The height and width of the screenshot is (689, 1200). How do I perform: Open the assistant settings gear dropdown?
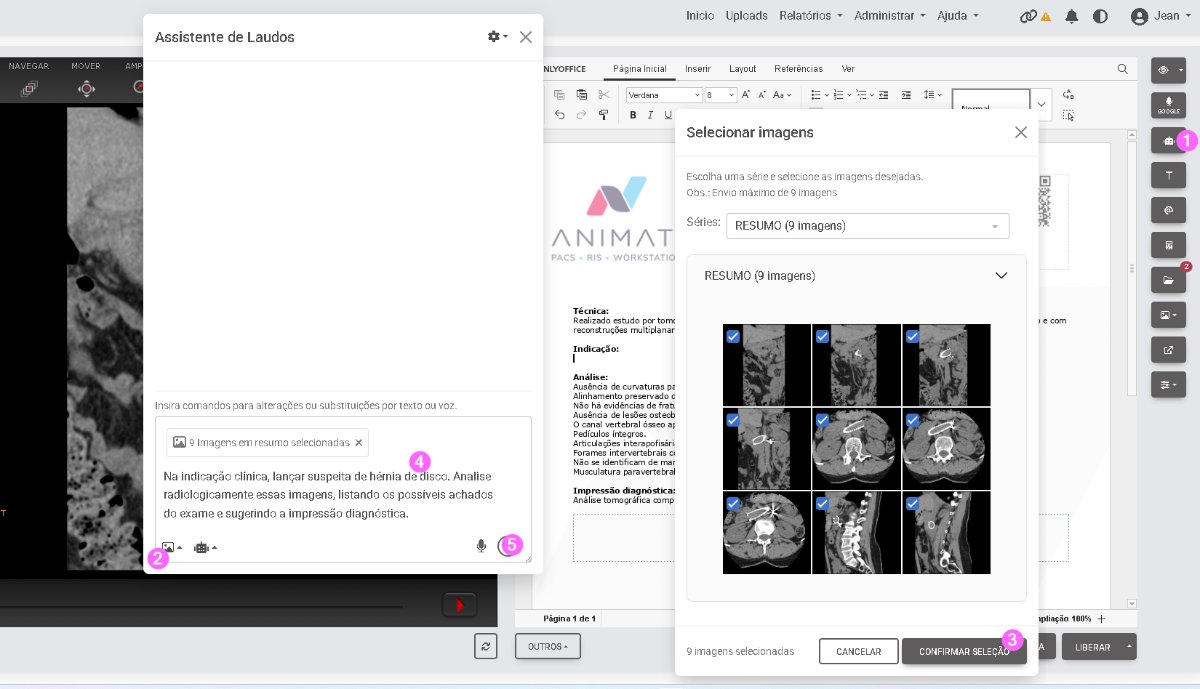(497, 37)
